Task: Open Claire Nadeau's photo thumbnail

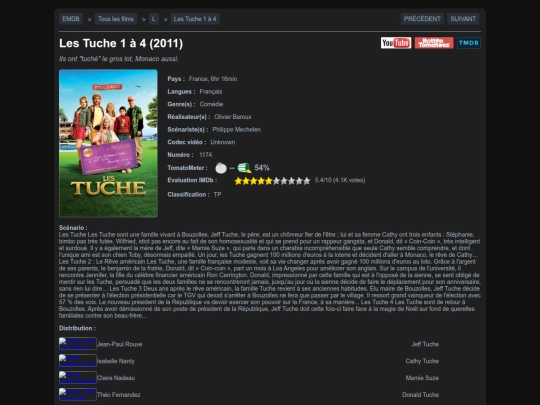Action: point(77,377)
